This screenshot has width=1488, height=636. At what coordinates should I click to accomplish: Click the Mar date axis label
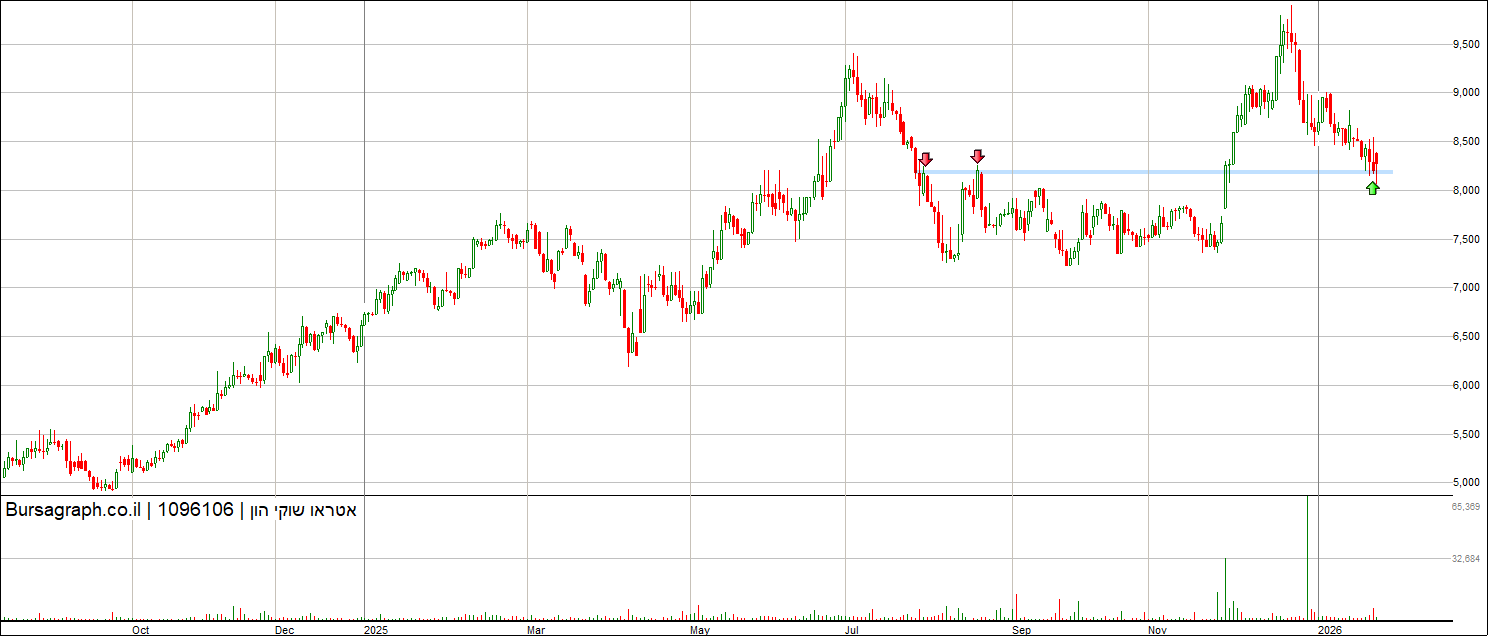click(536, 630)
